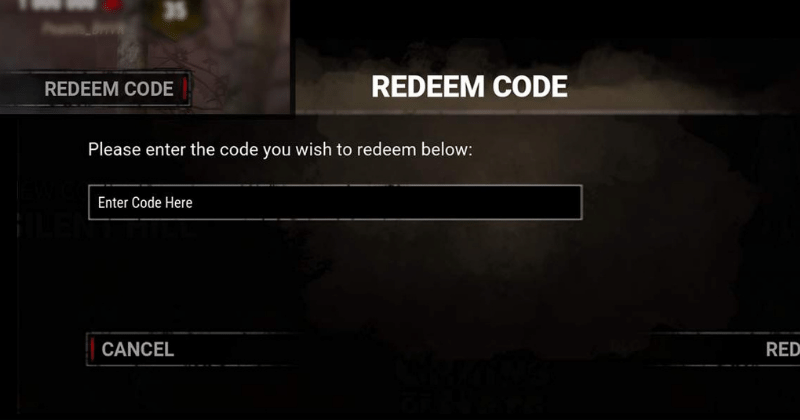Screen dimensions: 800x420
Task: Select the inset menu preview thumbnail
Action: [145, 57]
